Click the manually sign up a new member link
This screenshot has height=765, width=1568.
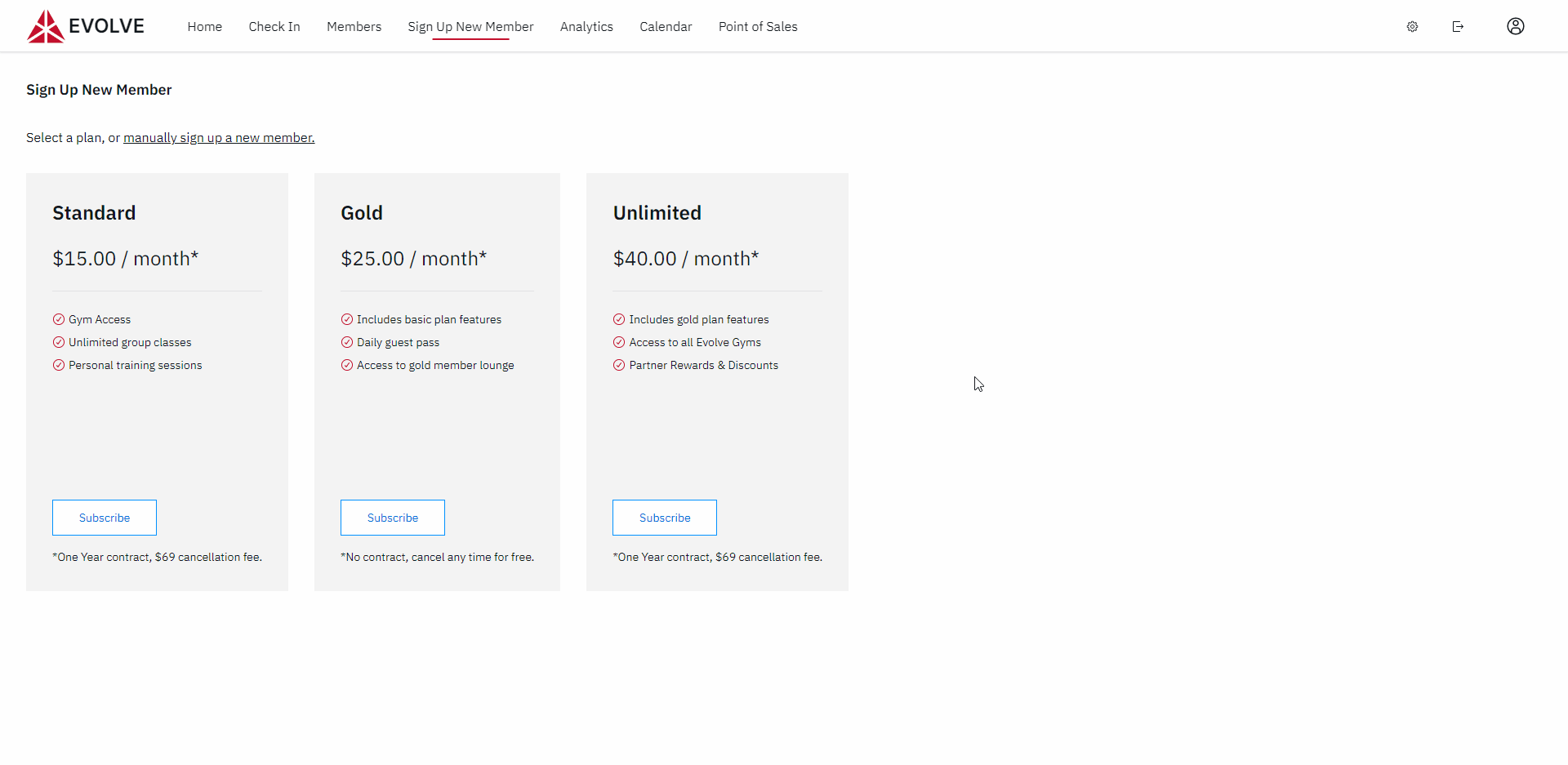218,137
